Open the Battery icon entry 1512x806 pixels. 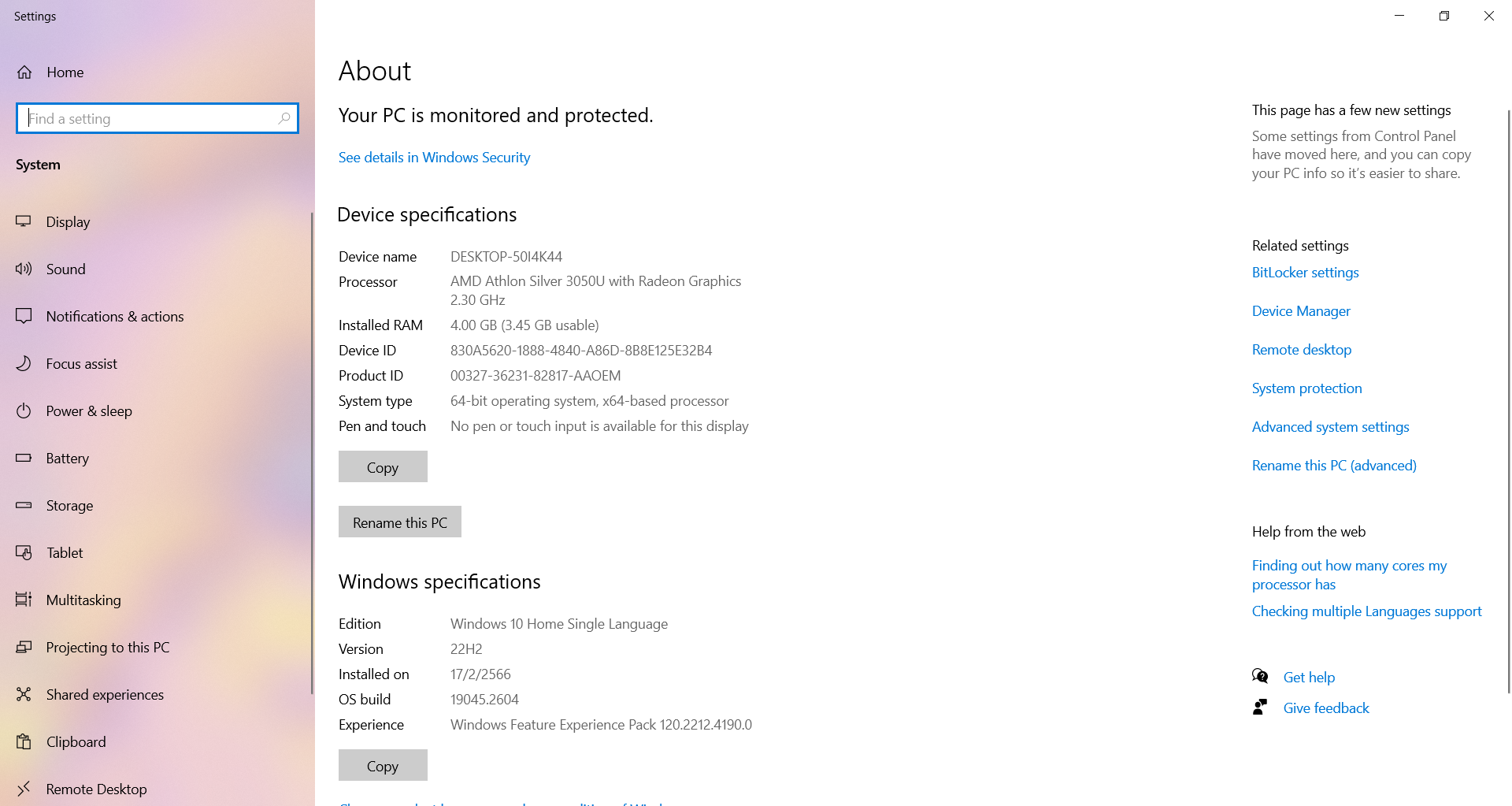(24, 458)
